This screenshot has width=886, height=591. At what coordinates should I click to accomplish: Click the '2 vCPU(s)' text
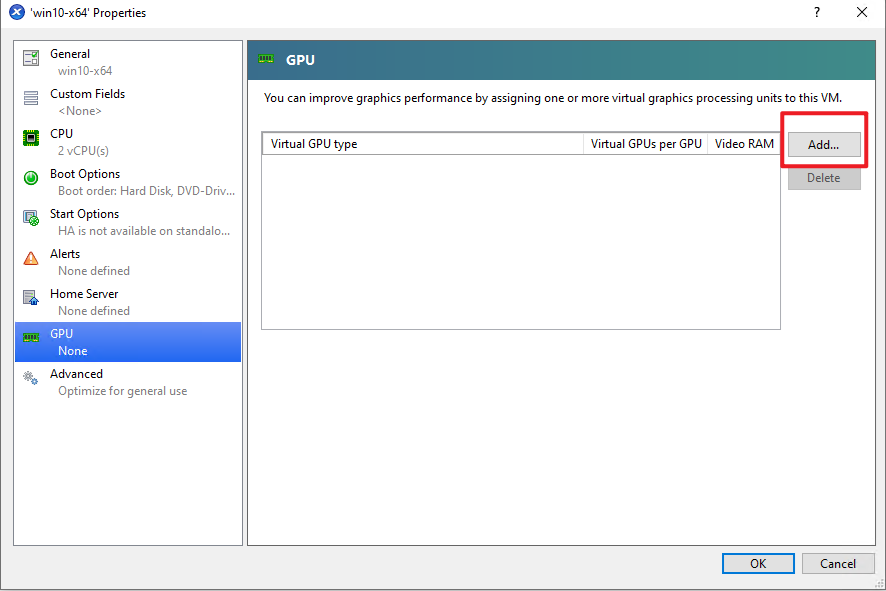(83, 151)
